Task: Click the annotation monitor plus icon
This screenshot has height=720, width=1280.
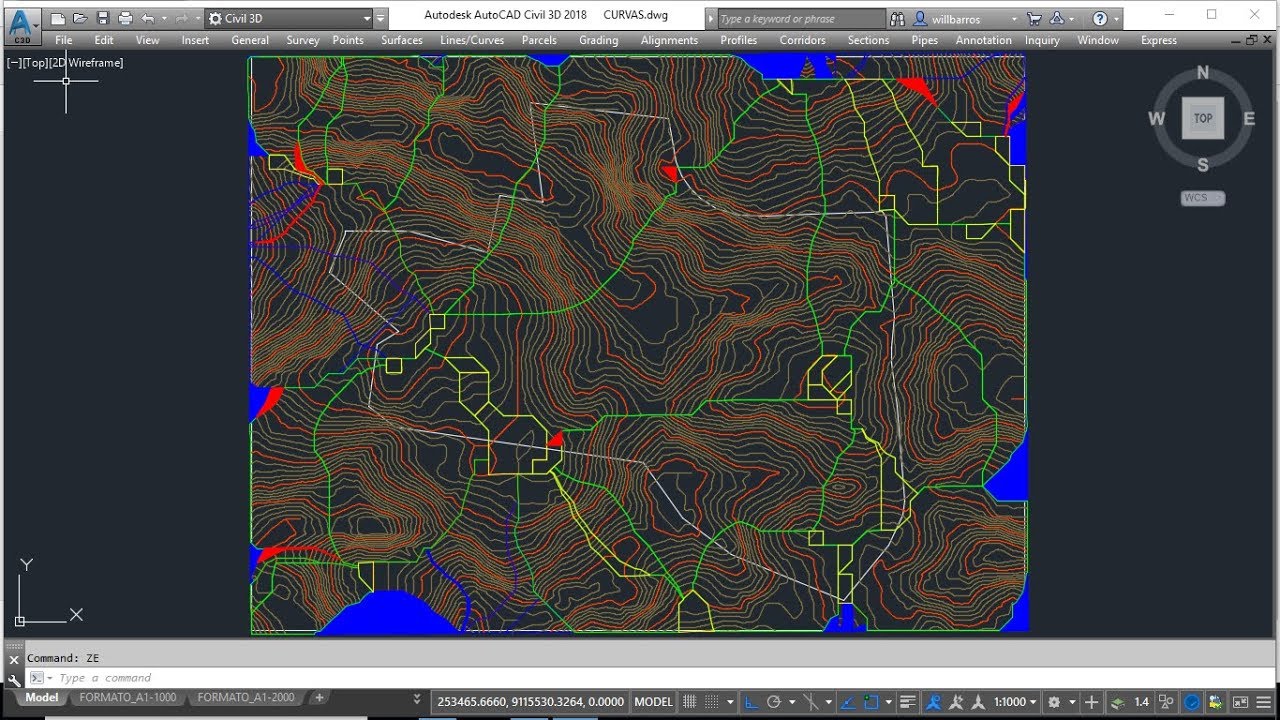Action: click(x=1091, y=702)
